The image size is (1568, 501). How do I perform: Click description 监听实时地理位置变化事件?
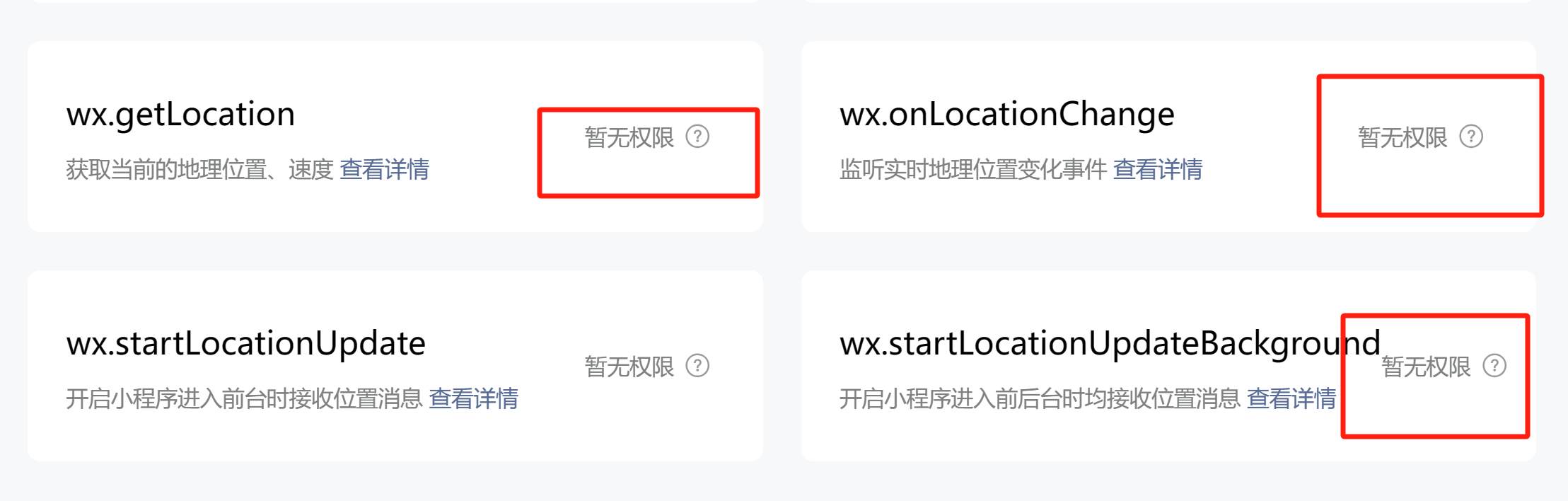[973, 170]
